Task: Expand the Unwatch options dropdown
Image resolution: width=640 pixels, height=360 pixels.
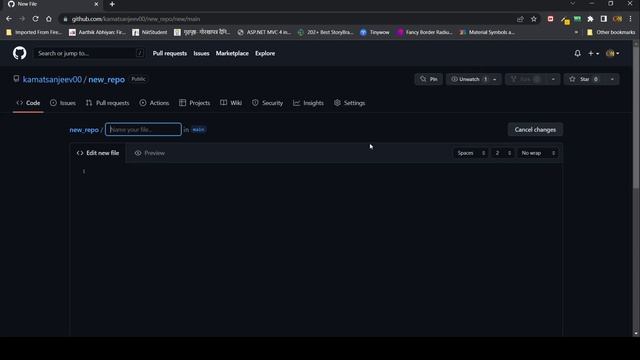Action: coord(495,79)
